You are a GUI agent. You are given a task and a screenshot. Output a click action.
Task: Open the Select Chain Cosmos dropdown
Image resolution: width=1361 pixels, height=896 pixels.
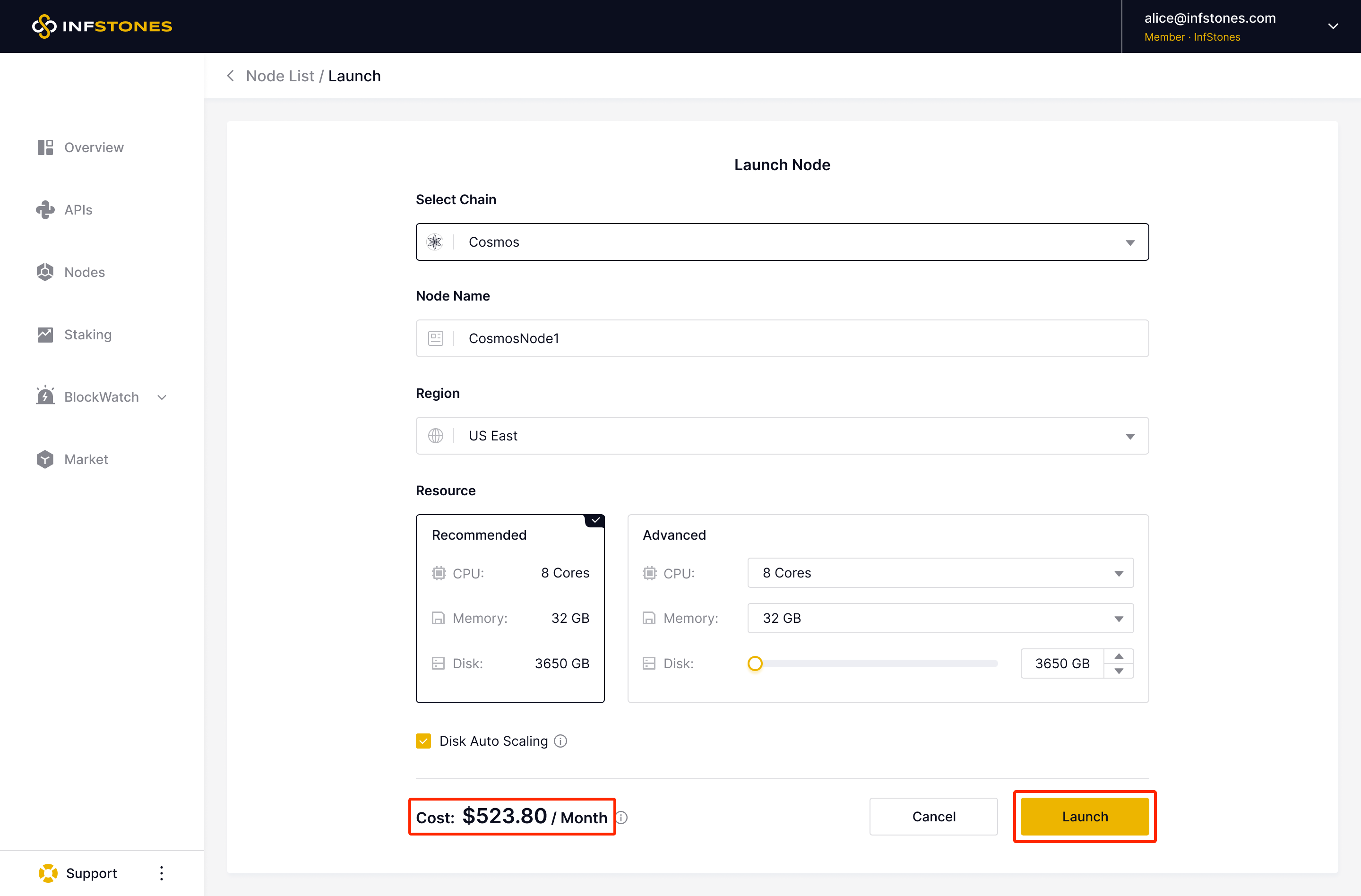(x=782, y=242)
